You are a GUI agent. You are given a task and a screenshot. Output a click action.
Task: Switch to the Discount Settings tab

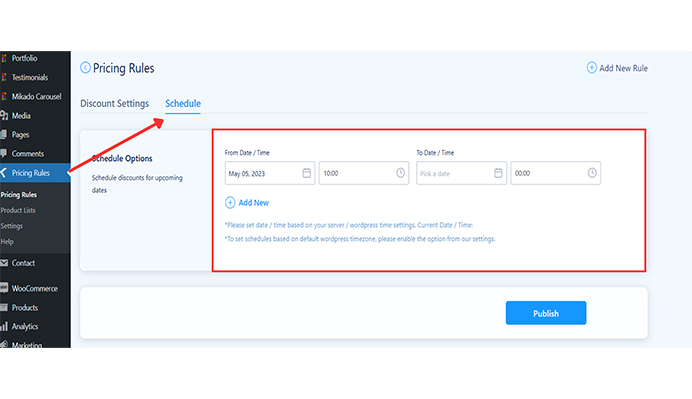pyautogui.click(x=114, y=104)
